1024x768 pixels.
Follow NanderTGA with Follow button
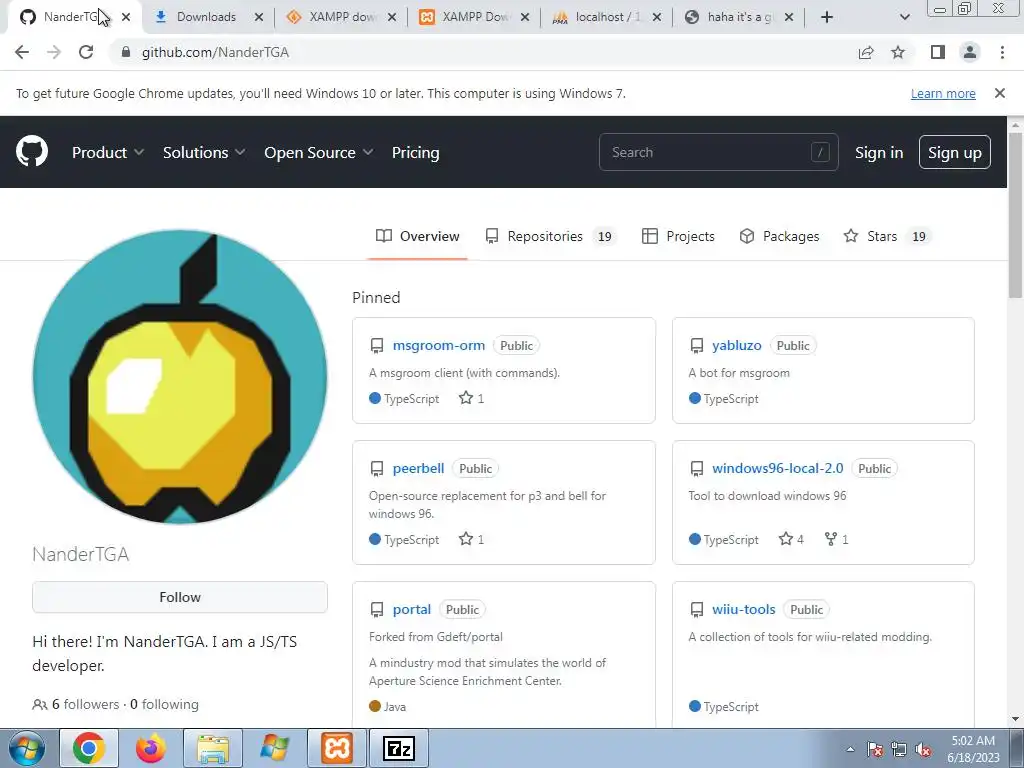pos(180,597)
